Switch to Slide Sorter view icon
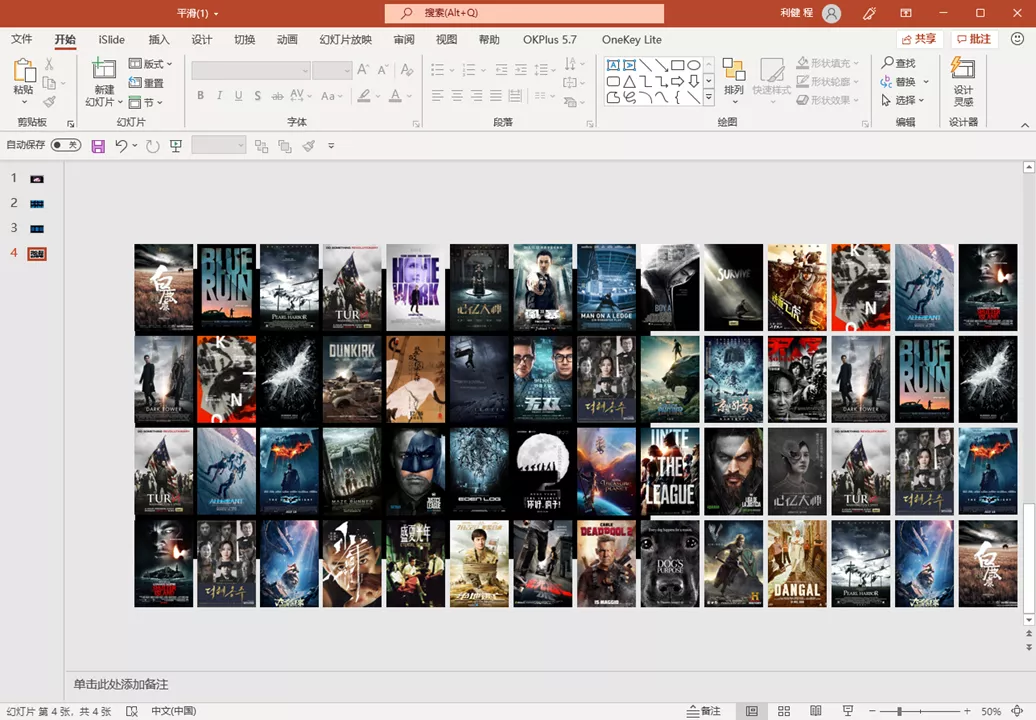This screenshot has height=720, width=1036. point(784,711)
